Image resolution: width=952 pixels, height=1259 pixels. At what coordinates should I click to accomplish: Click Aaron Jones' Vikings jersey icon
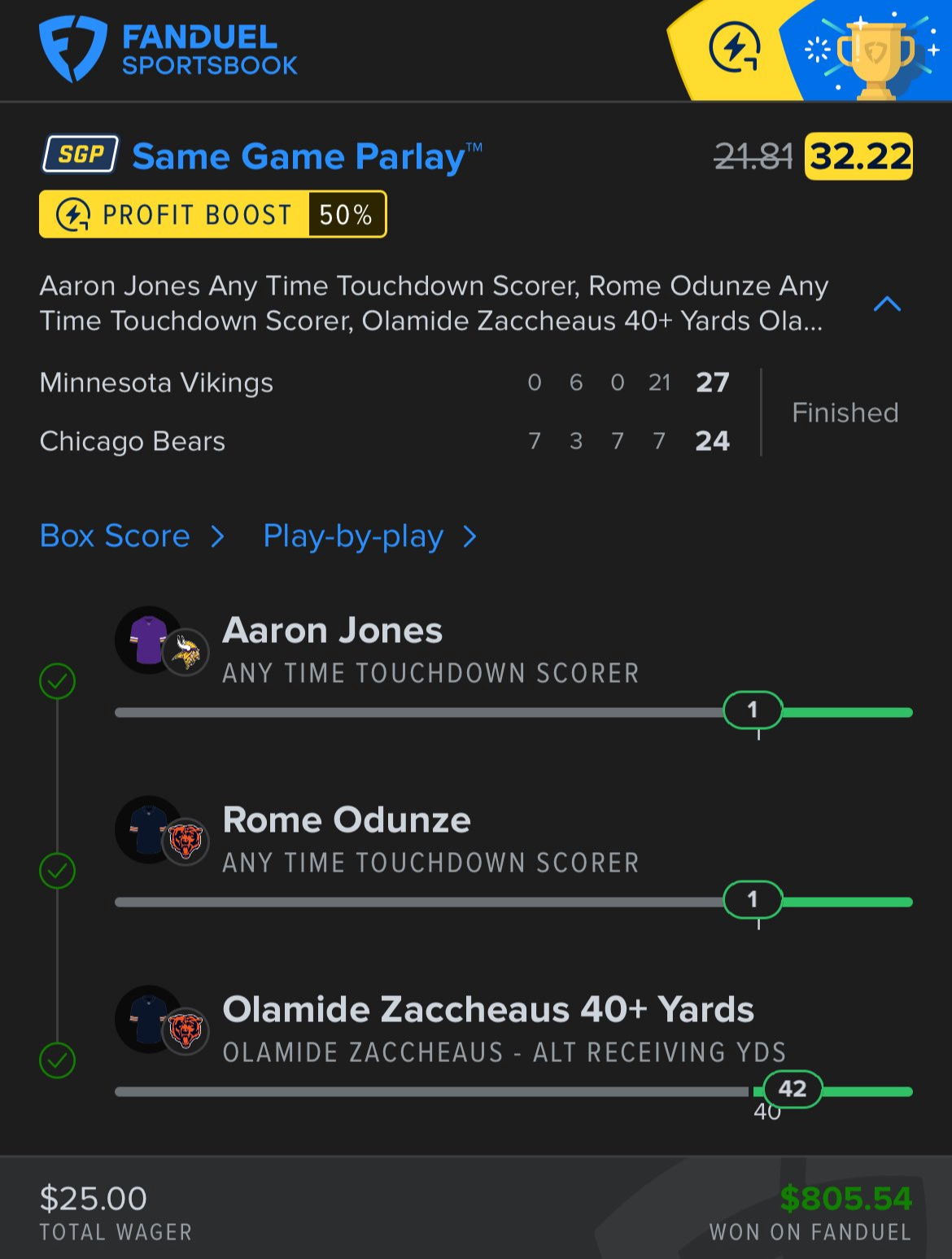pyautogui.click(x=150, y=640)
